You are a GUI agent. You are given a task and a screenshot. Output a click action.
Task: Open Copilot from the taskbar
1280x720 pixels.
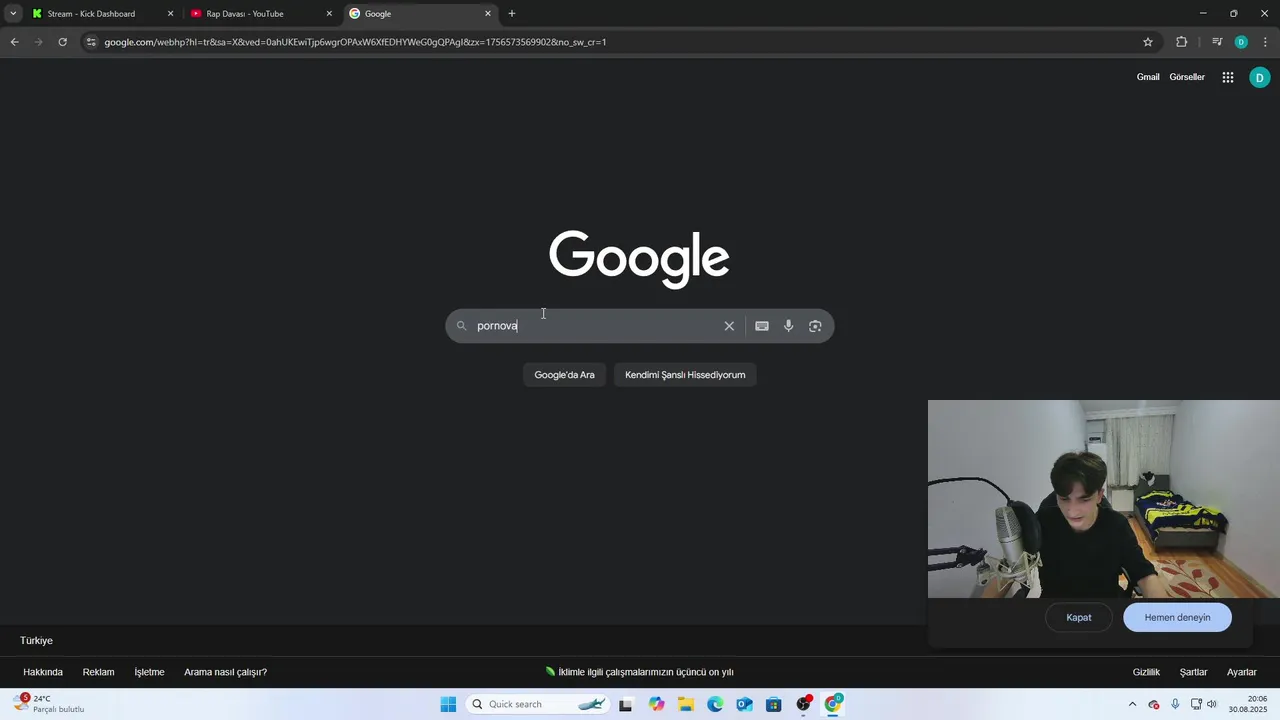pyautogui.click(x=656, y=704)
